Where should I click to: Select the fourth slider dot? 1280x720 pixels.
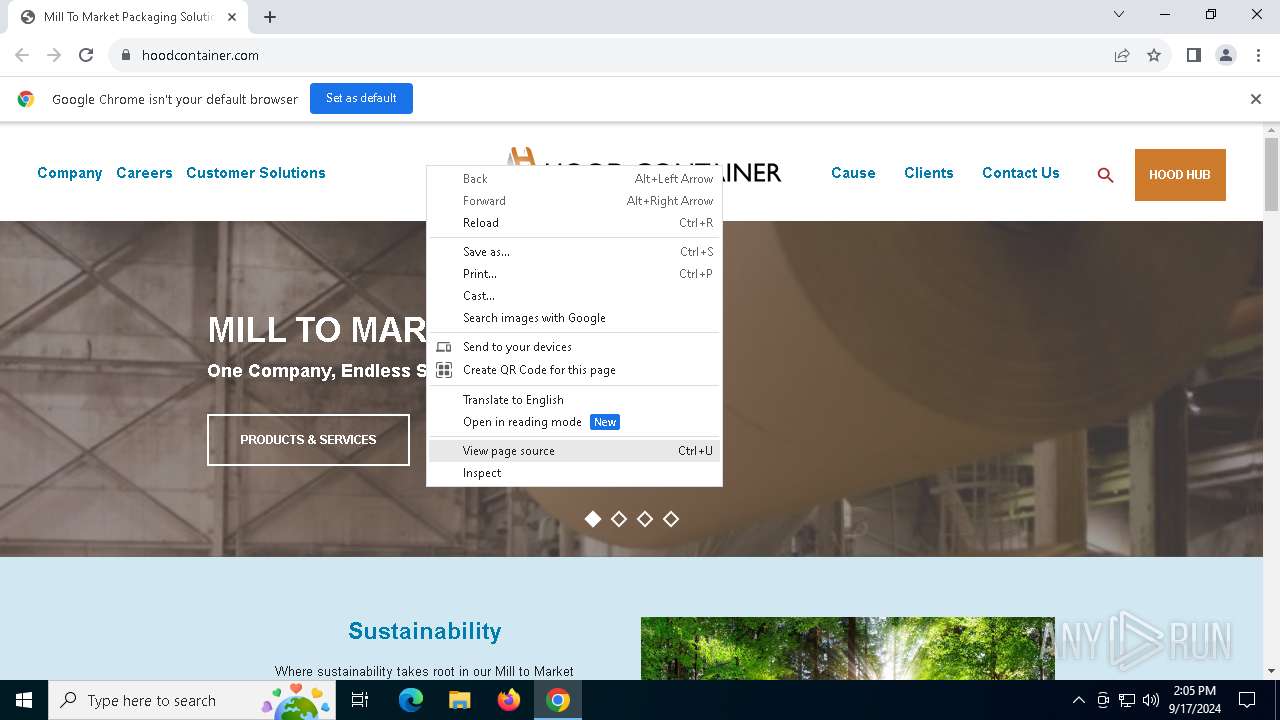coord(671,519)
